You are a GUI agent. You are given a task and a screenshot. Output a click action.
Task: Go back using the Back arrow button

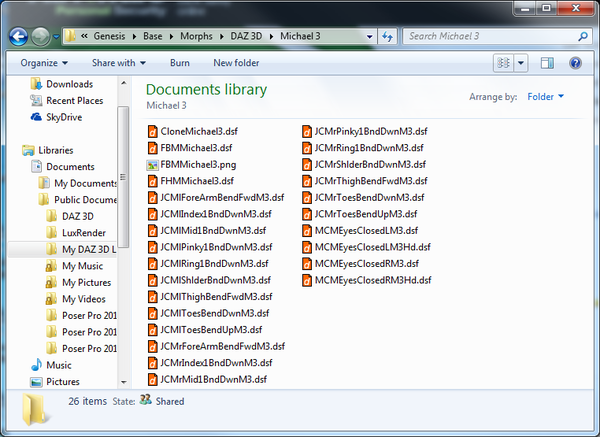(x=18, y=37)
